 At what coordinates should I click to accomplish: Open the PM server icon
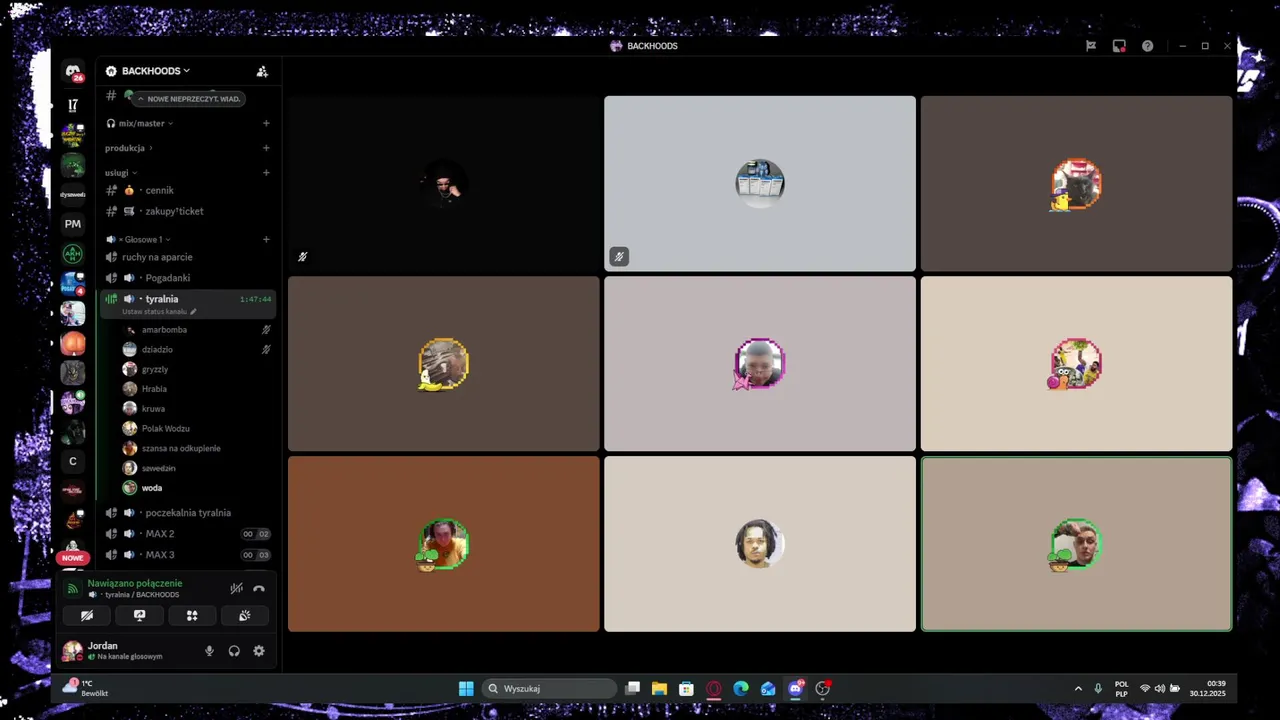(73, 224)
